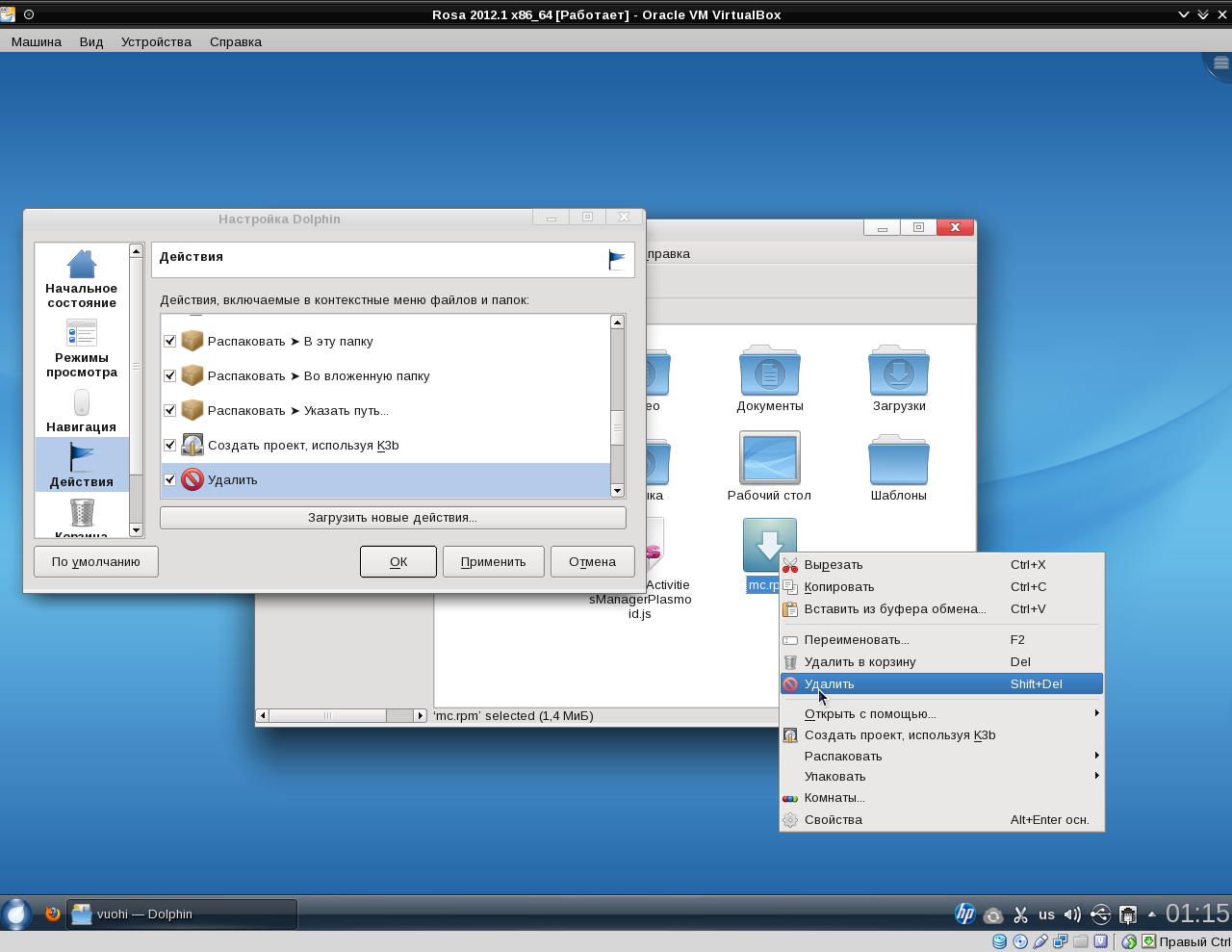Uncheck the Delete (Удалить) action checkbox
This screenshot has height=952, width=1232.
pyautogui.click(x=170, y=479)
